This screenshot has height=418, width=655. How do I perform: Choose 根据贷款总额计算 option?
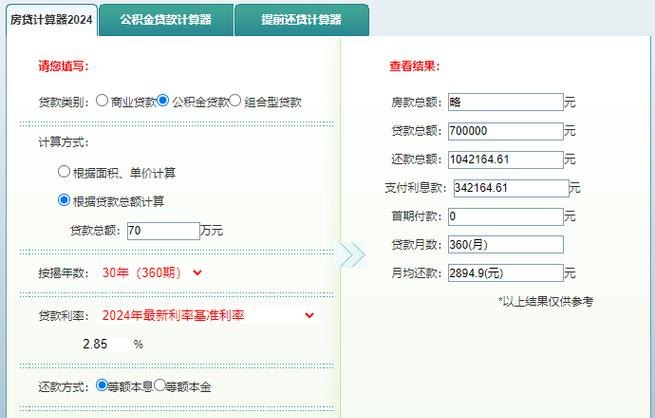64,200
